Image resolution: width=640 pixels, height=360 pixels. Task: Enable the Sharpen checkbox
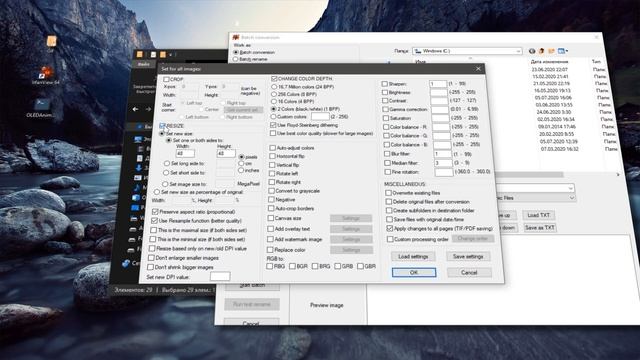pos(384,84)
